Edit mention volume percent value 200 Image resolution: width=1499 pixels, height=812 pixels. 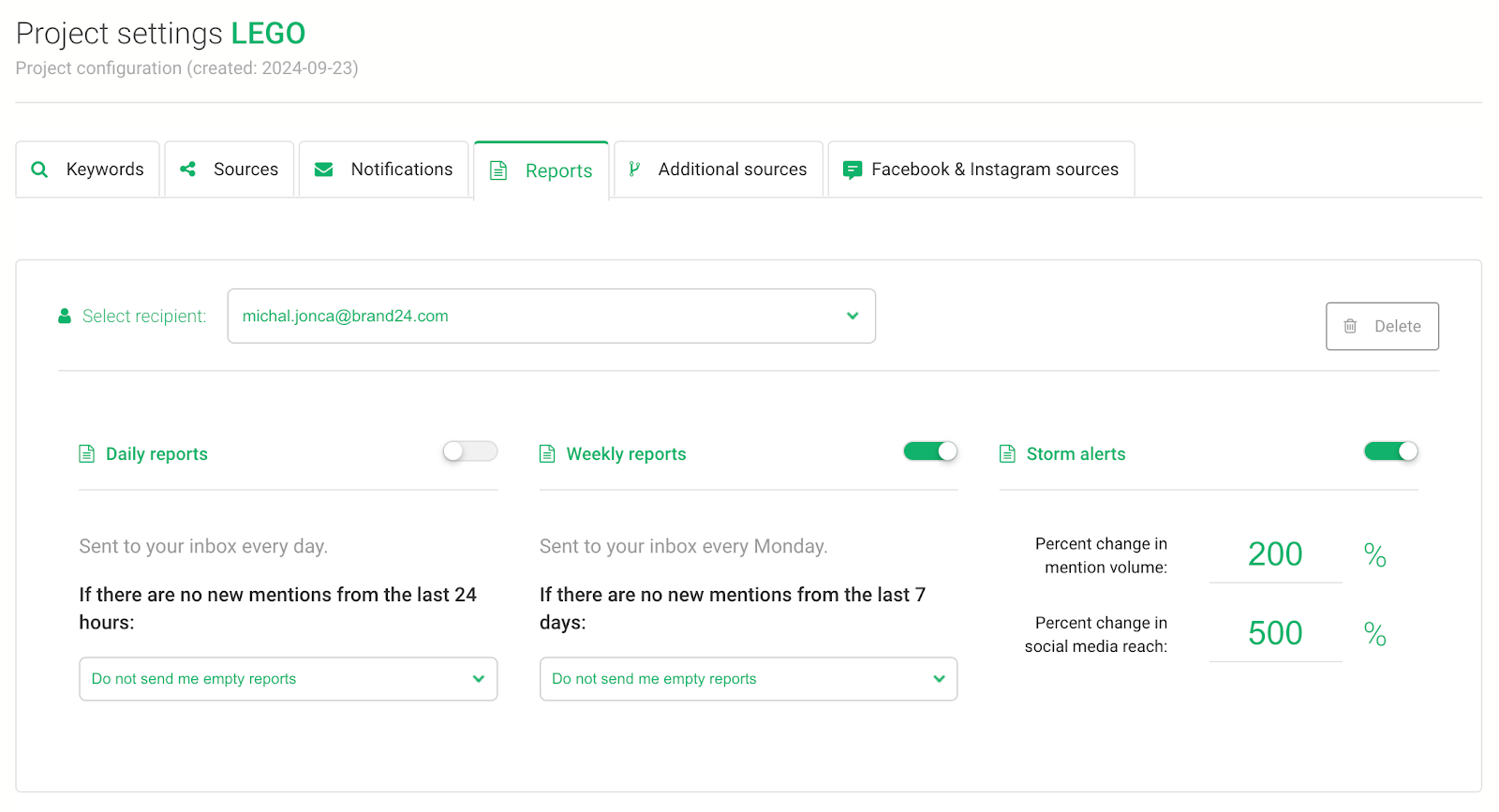click(x=1275, y=554)
